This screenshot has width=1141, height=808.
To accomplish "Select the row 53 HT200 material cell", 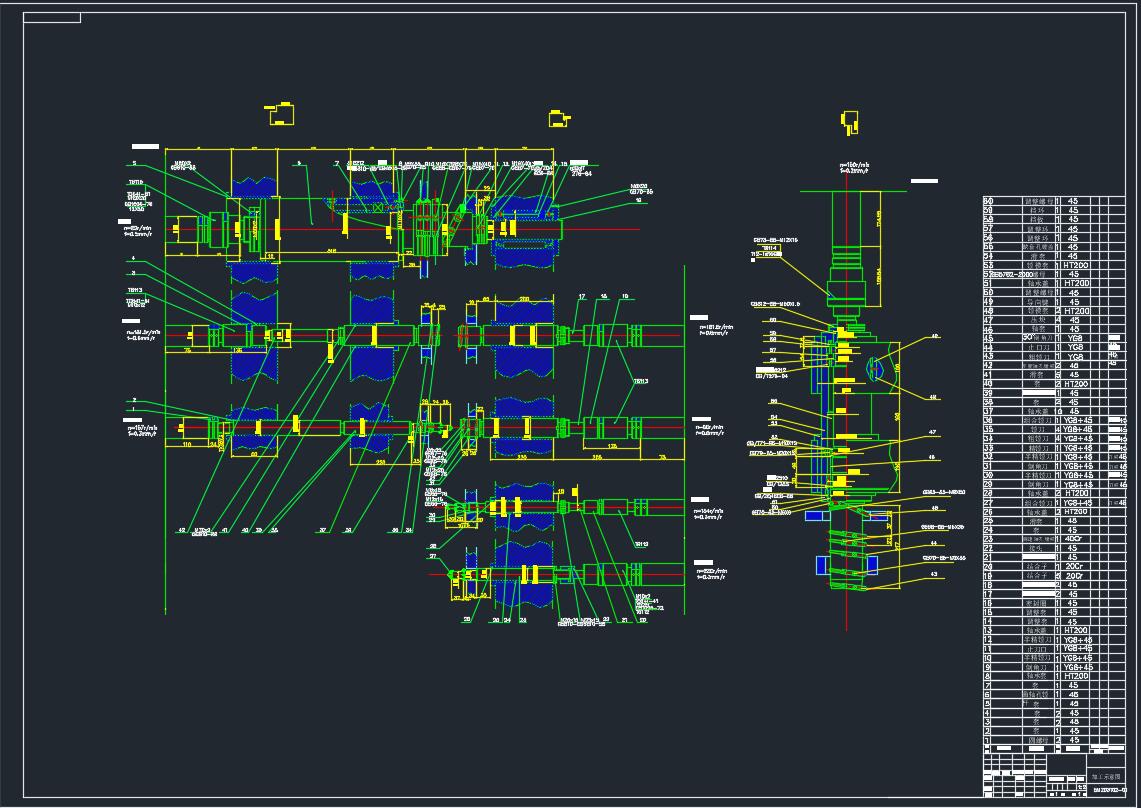I will 1074,265.
